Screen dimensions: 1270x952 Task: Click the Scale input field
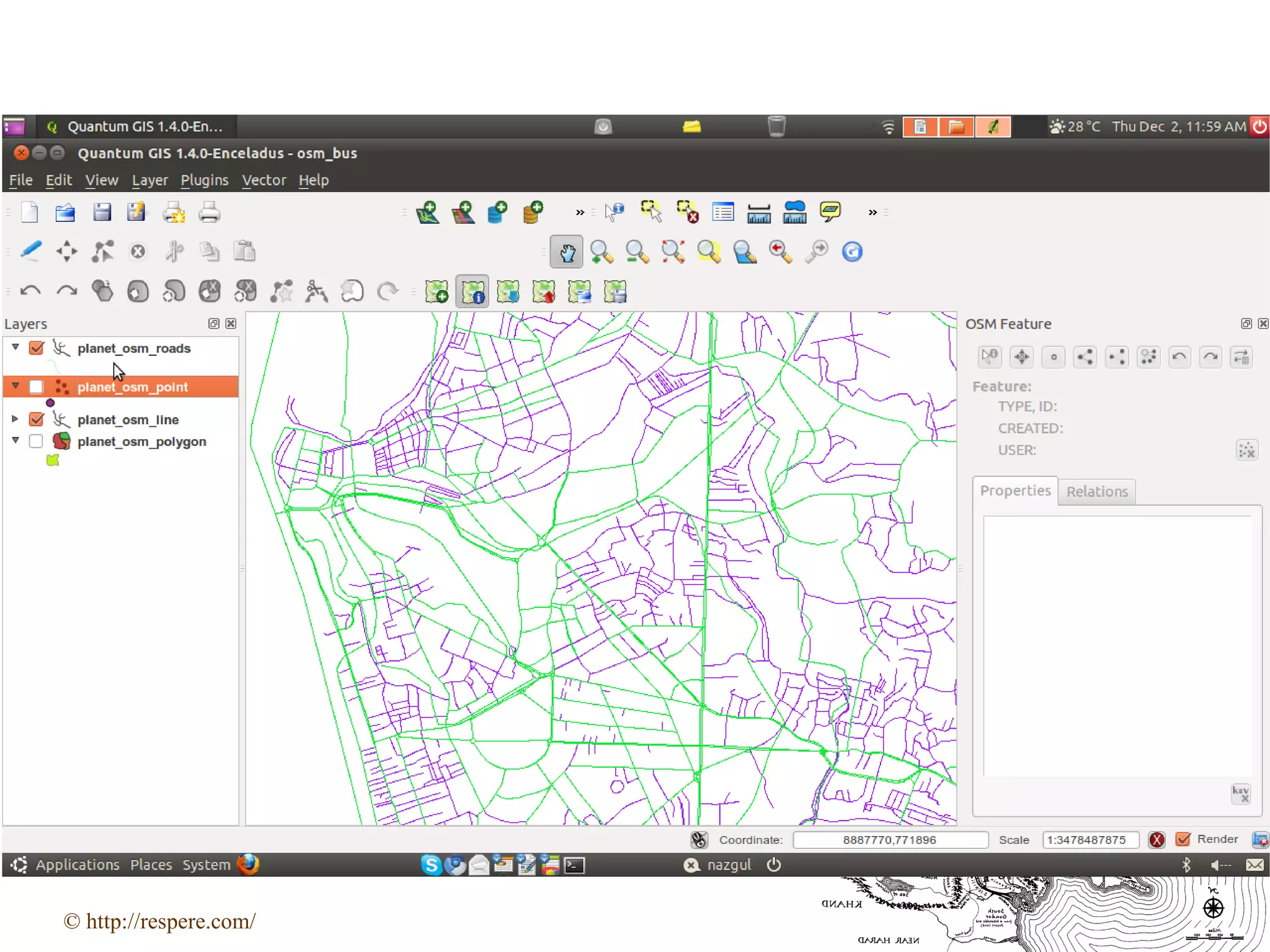coord(1090,840)
